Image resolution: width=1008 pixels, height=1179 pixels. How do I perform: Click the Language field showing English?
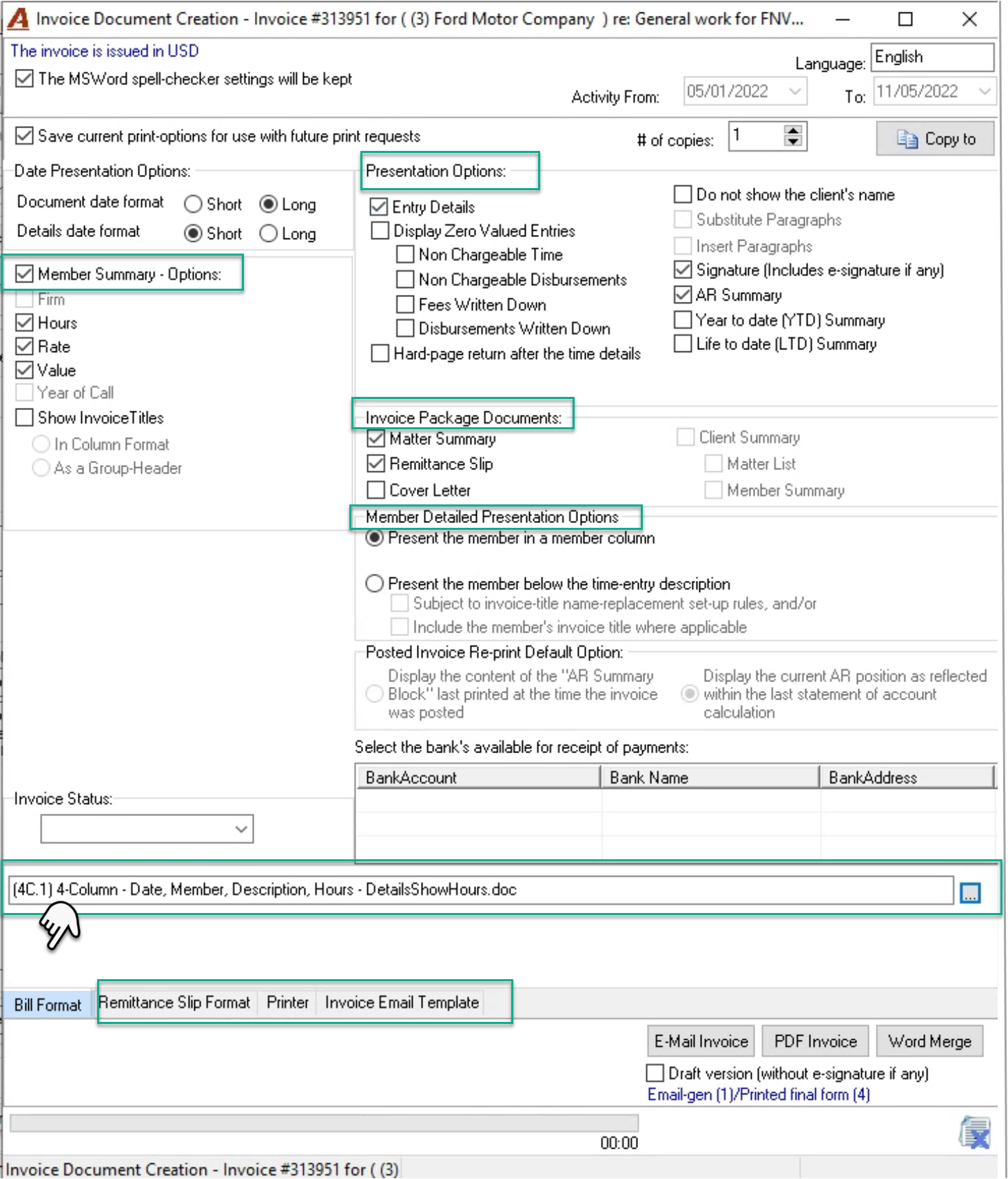coord(933,57)
